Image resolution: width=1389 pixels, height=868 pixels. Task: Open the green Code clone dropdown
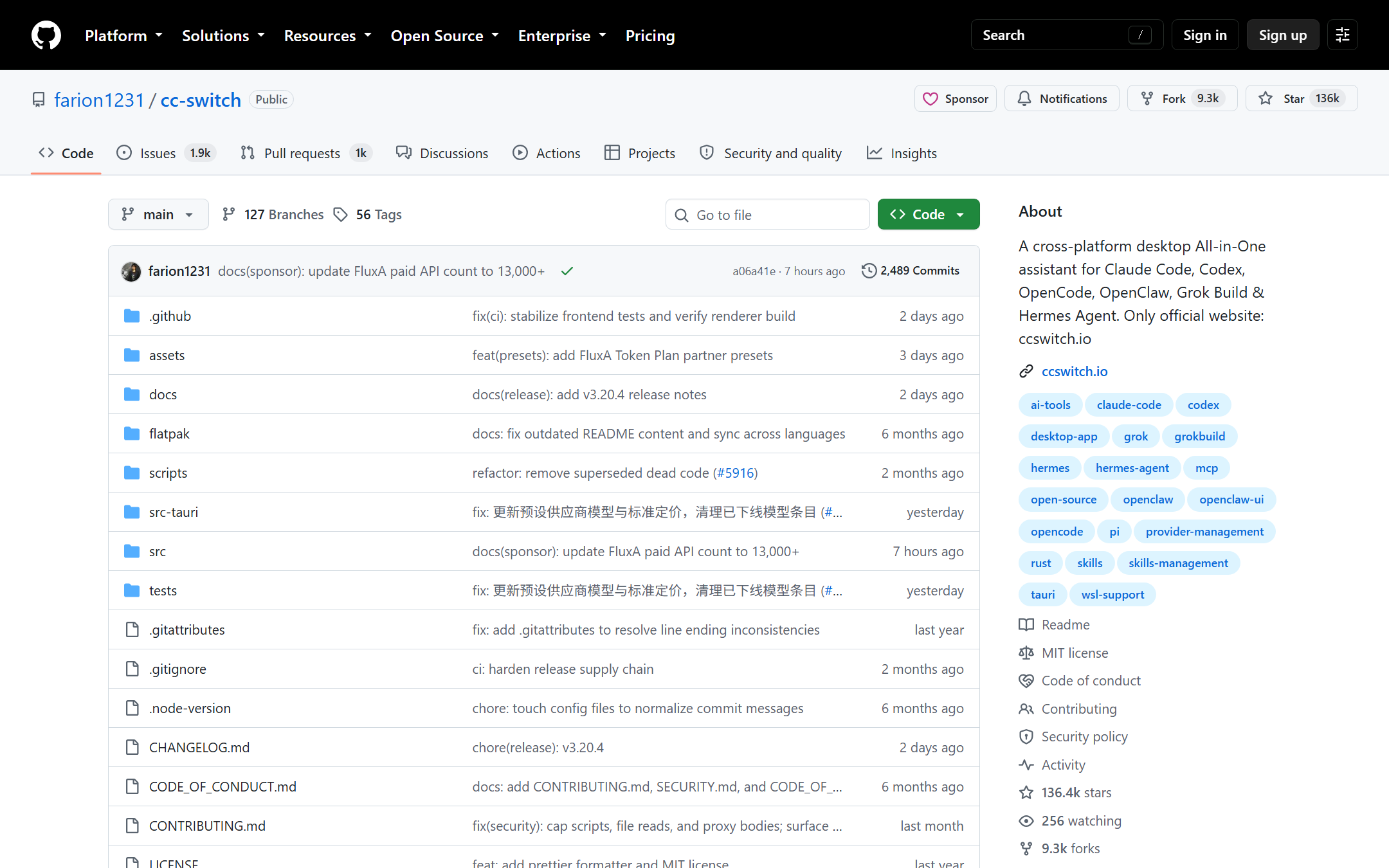point(929,214)
